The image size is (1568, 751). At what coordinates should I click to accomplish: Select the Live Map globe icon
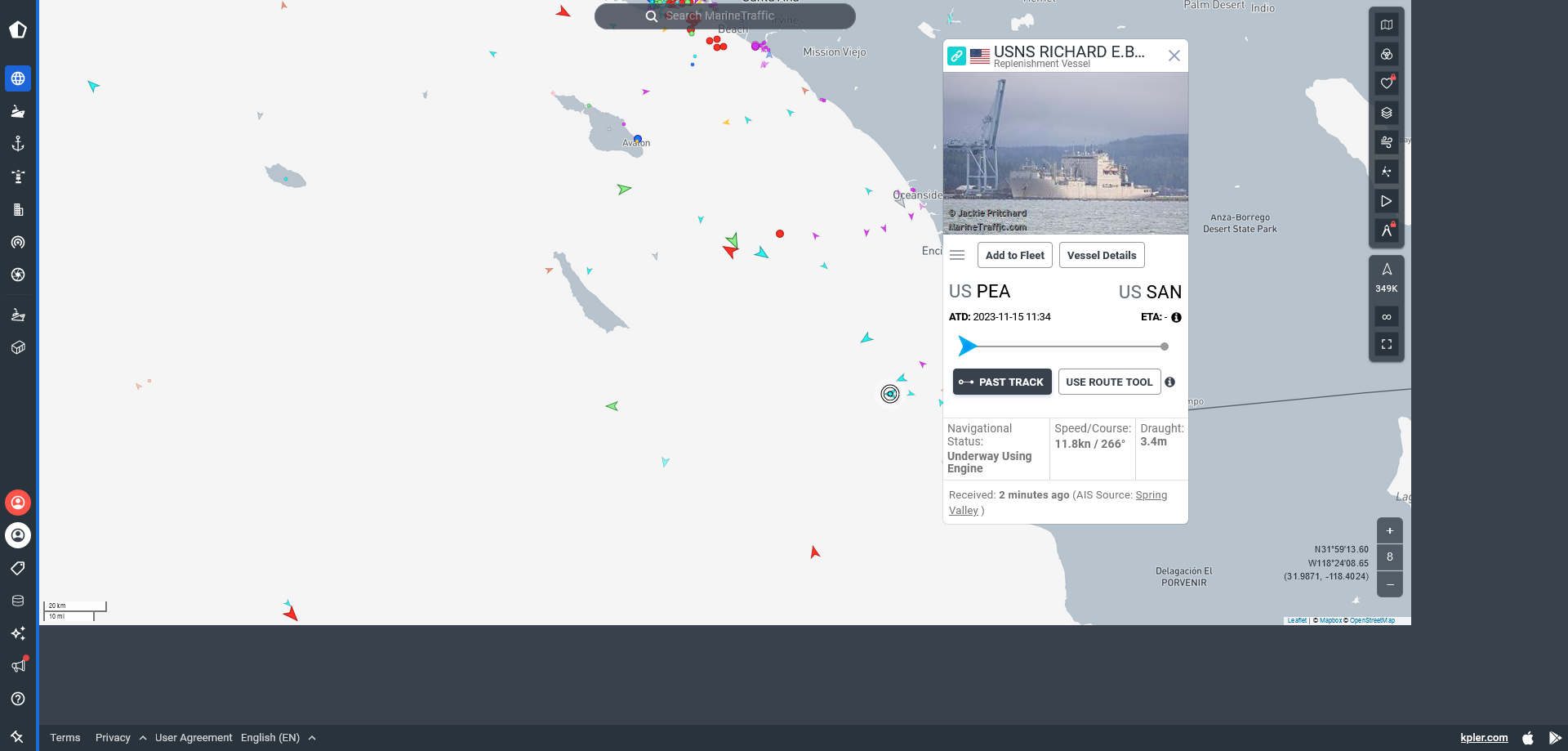pos(18,78)
